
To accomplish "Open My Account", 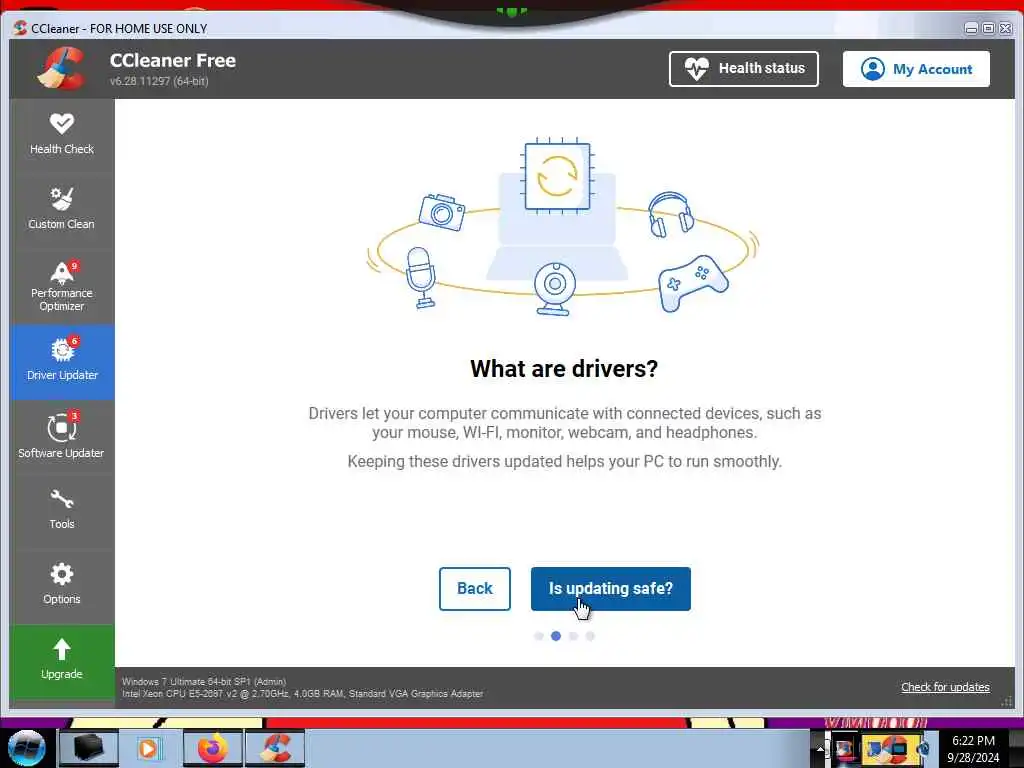I will coord(916,69).
